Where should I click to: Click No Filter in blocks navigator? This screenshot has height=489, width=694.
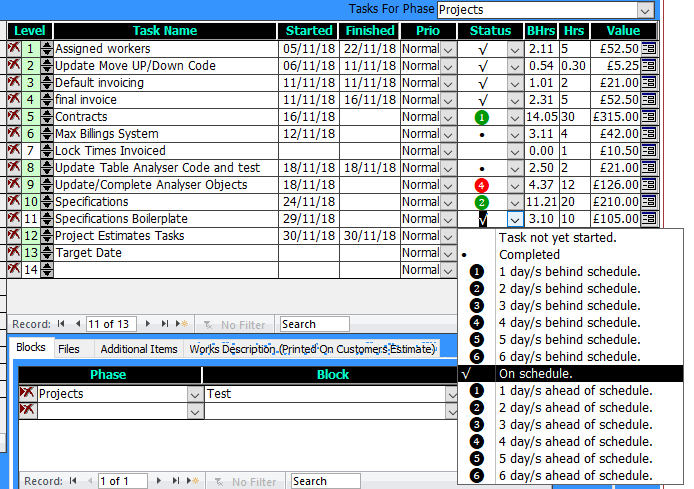(246, 481)
